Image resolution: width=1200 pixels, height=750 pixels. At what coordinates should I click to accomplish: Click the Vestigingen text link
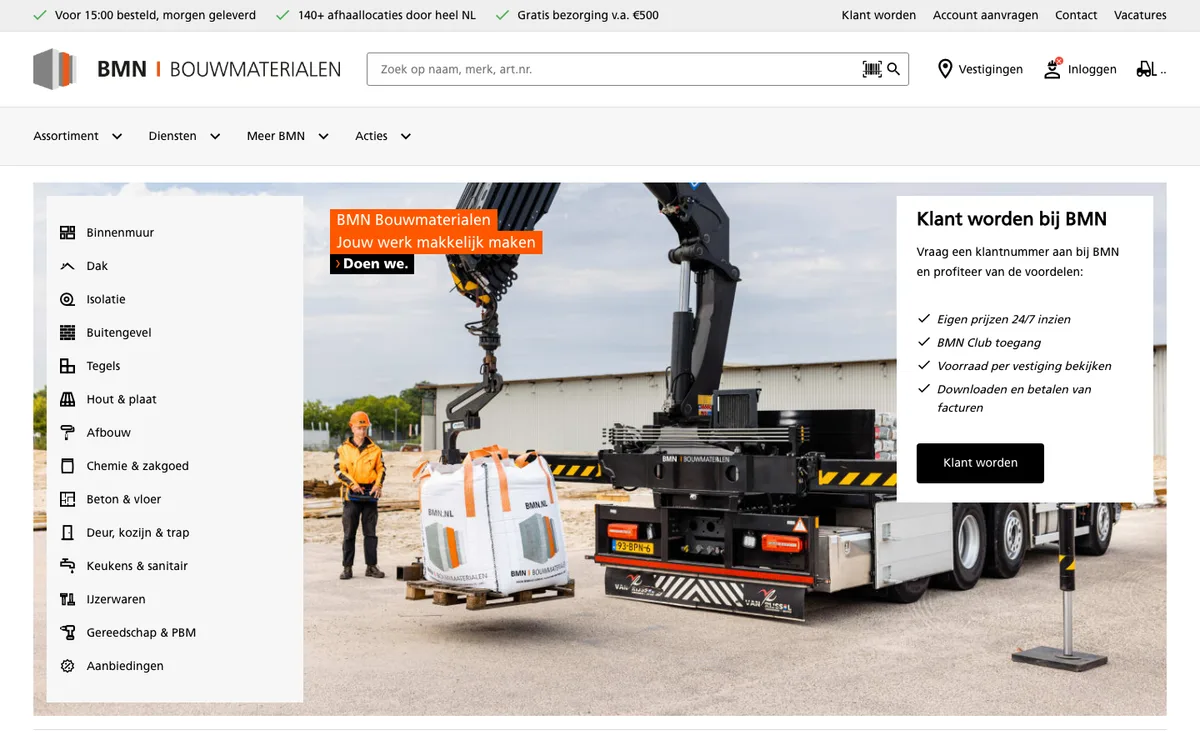coord(991,69)
